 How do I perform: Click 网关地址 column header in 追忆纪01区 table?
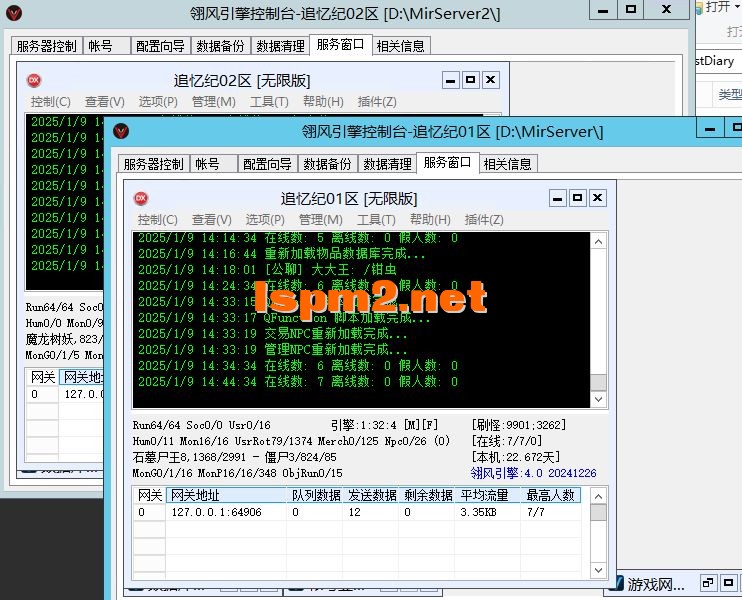pos(226,495)
